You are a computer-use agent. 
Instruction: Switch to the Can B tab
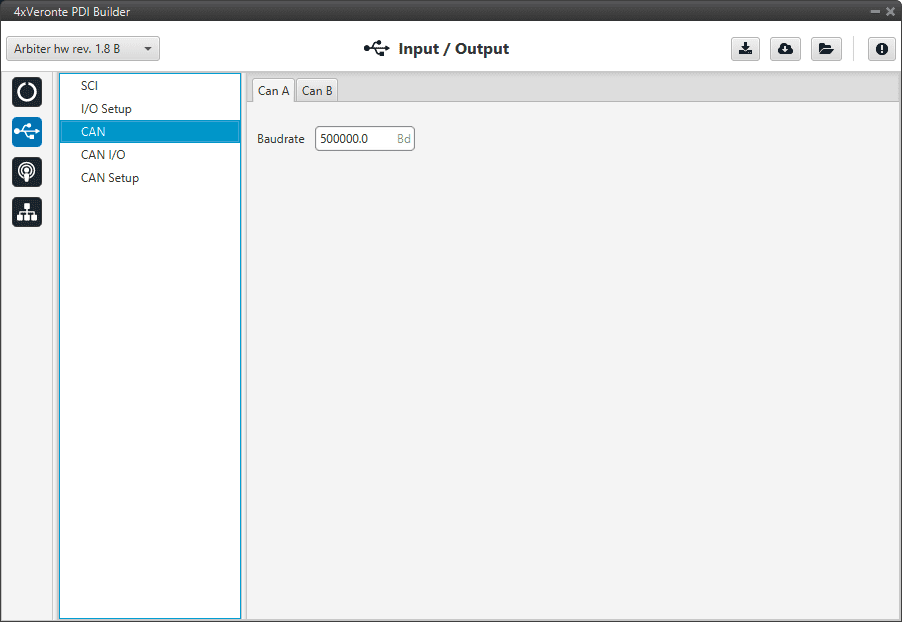click(317, 91)
